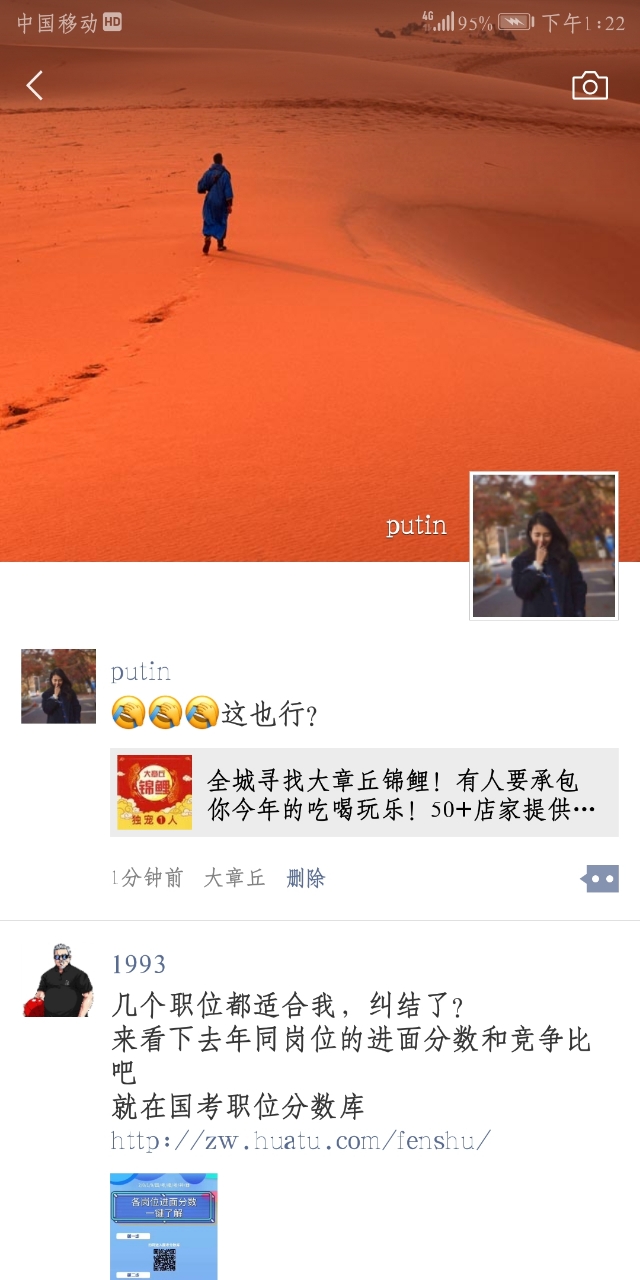Open the shared article about 大章丘锦鲤
Image resolution: width=640 pixels, height=1280 pixels.
tap(364, 792)
